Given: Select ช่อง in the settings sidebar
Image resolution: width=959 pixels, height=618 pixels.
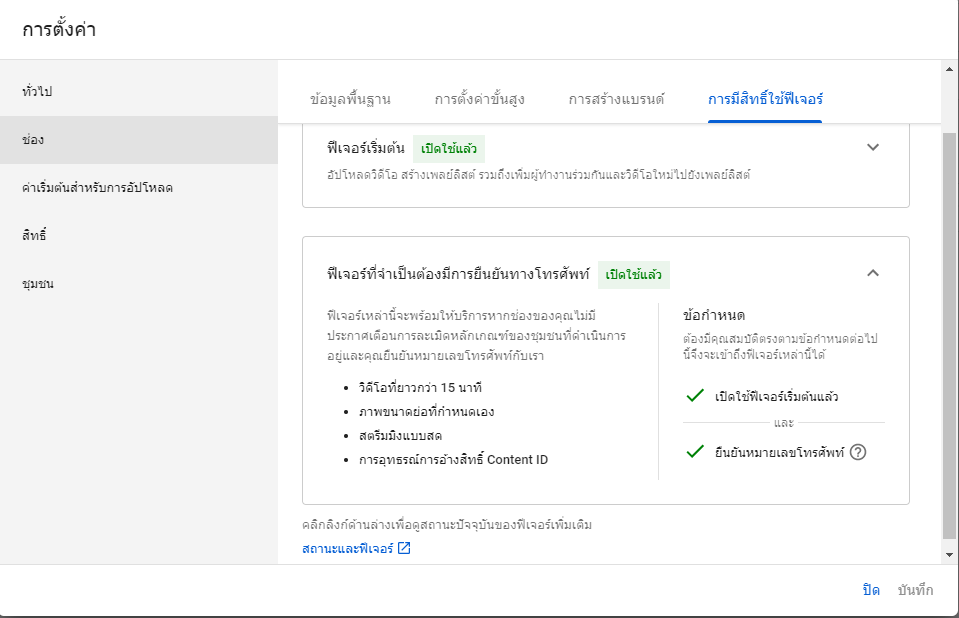Looking at the screenshot, I should click(33, 140).
